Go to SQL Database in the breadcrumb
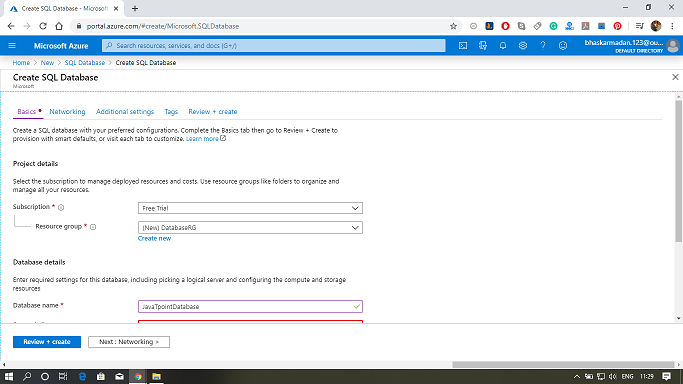This screenshot has height=384, width=683. point(85,63)
